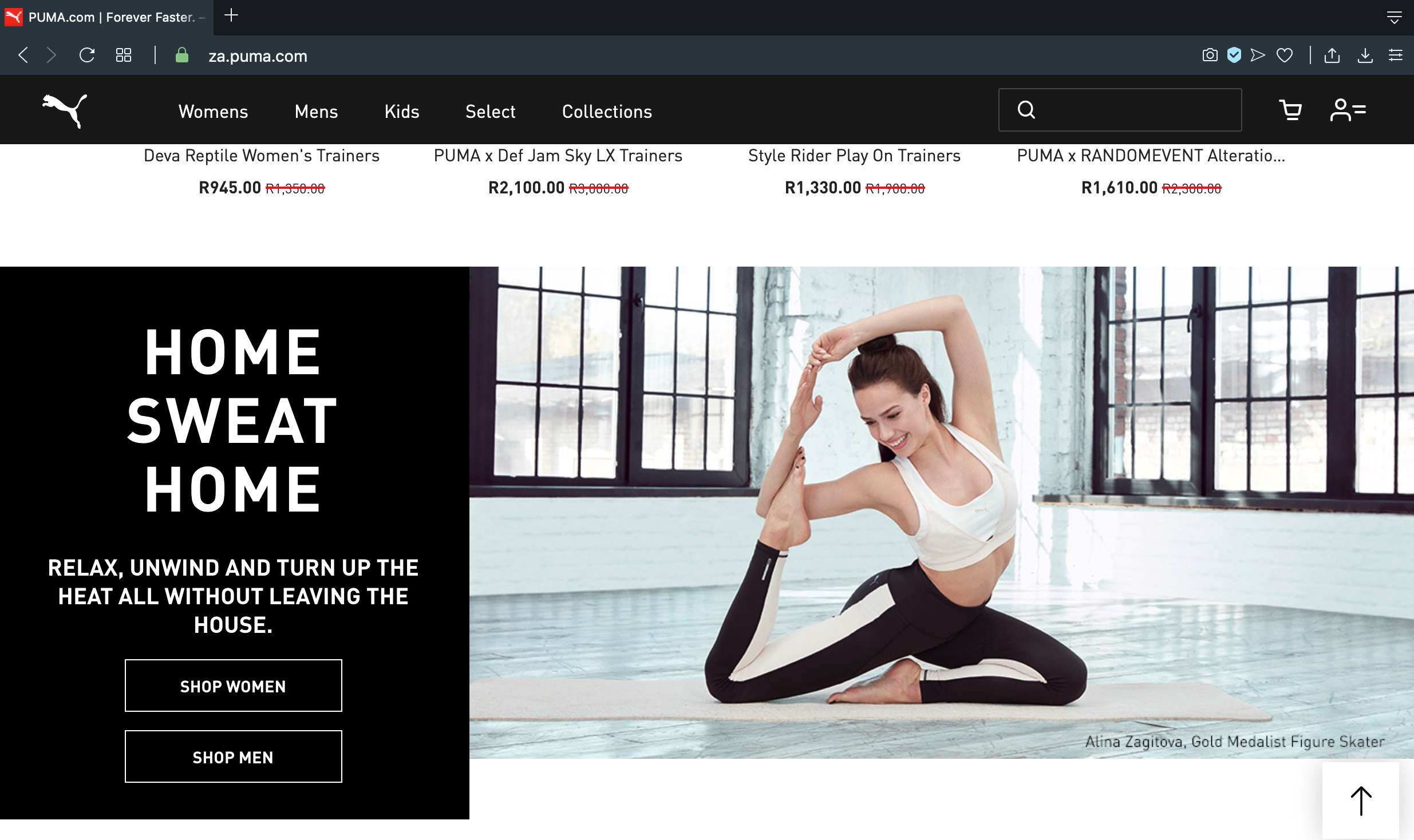Open the Collections menu
This screenshot has height=840, width=1414.
coord(607,112)
